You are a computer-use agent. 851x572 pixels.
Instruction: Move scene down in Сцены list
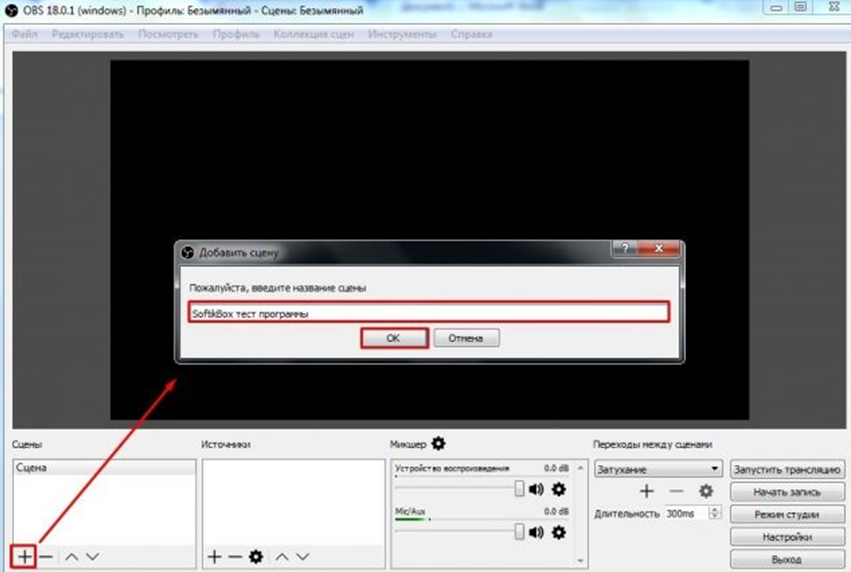[x=93, y=556]
